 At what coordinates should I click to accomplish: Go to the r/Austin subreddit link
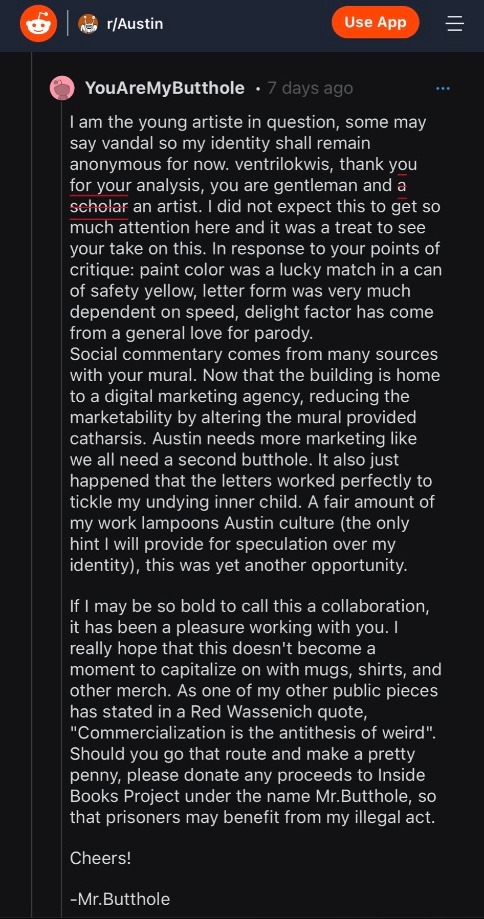point(135,24)
